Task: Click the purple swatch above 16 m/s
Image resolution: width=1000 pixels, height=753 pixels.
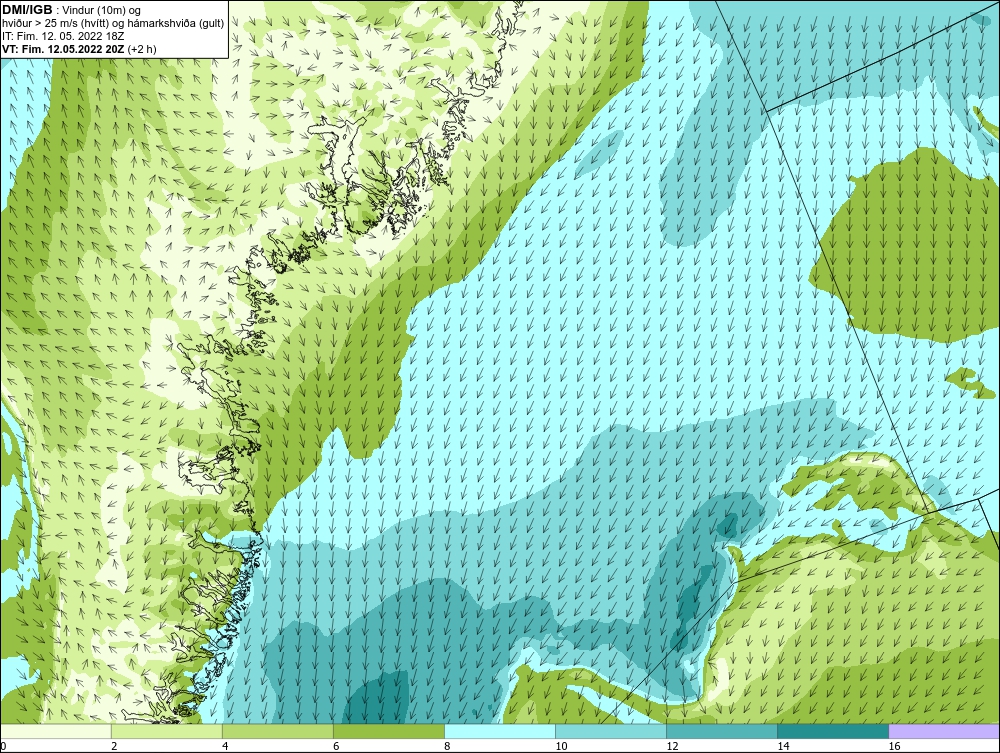Action: pos(945,731)
